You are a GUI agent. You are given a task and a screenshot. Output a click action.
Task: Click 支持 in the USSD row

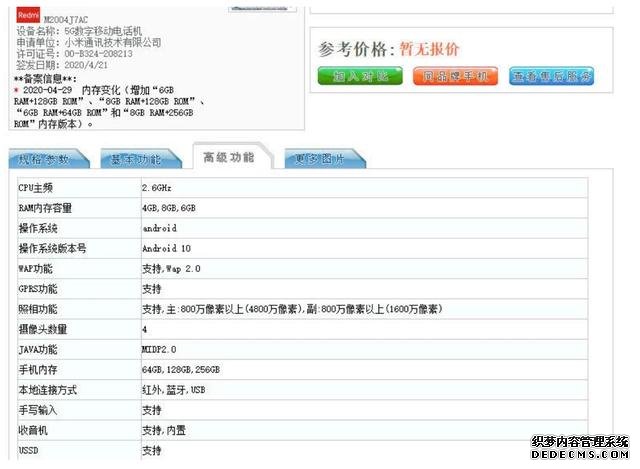(151, 451)
